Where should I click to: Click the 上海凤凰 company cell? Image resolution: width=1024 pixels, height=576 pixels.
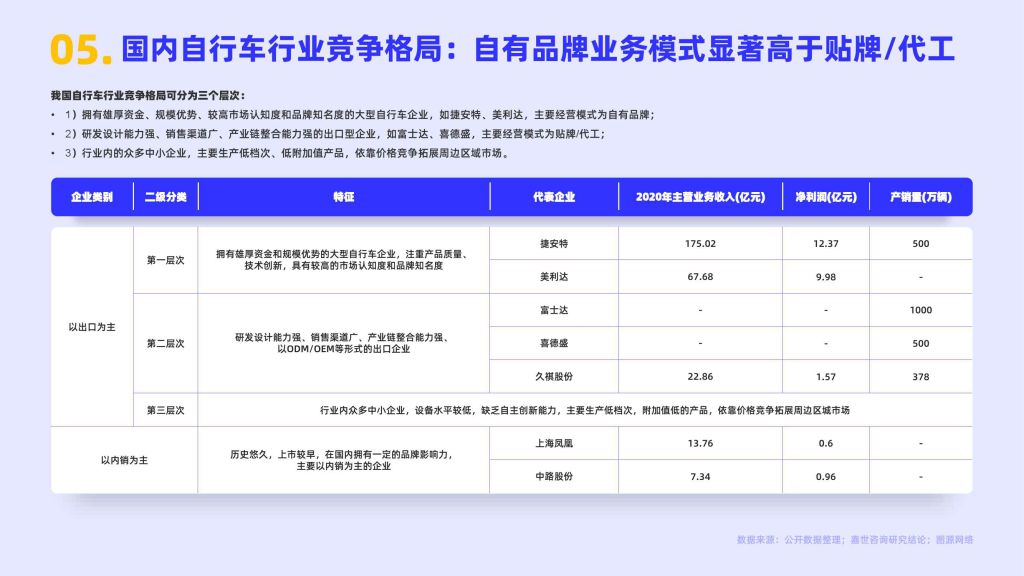coord(554,443)
